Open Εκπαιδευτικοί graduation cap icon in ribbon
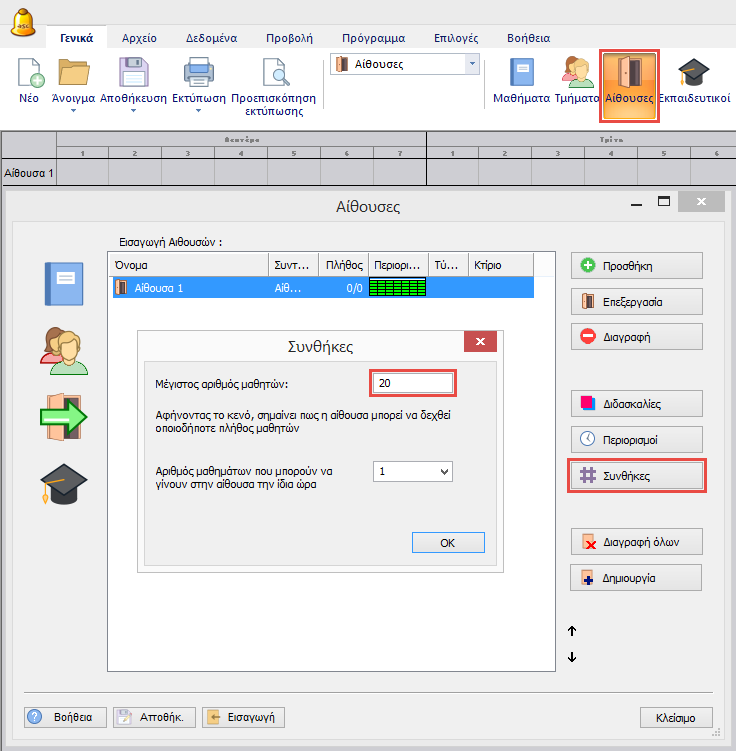 694,77
